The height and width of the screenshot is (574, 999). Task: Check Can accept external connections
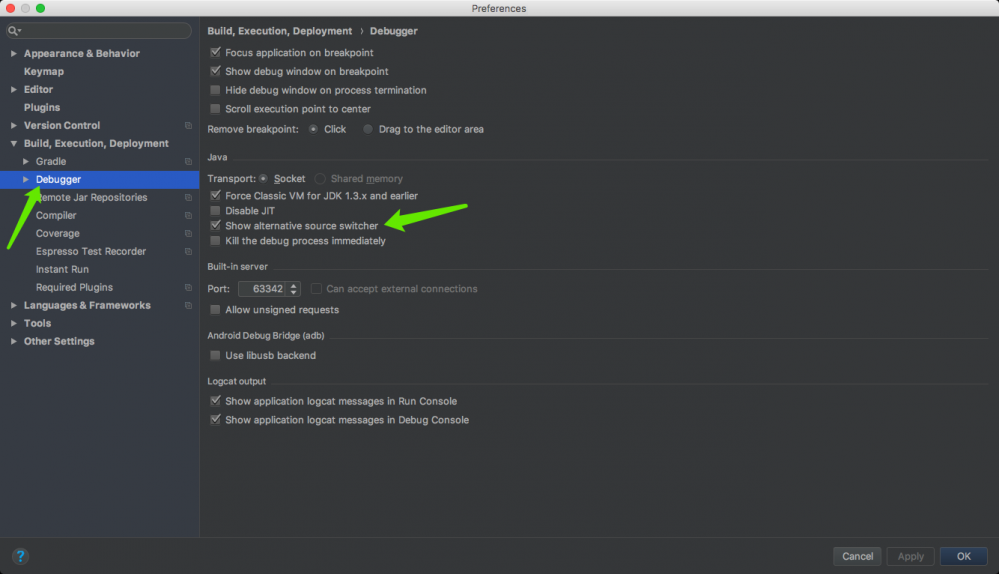pyautogui.click(x=316, y=289)
